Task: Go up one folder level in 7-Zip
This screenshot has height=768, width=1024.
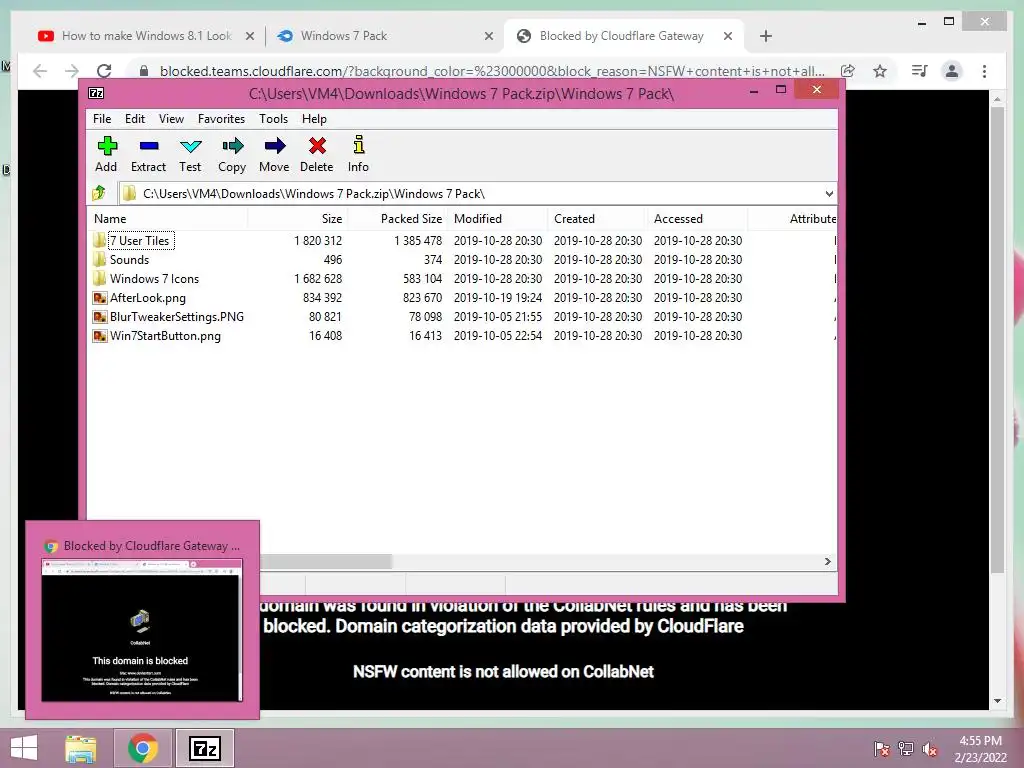Action: tap(99, 193)
